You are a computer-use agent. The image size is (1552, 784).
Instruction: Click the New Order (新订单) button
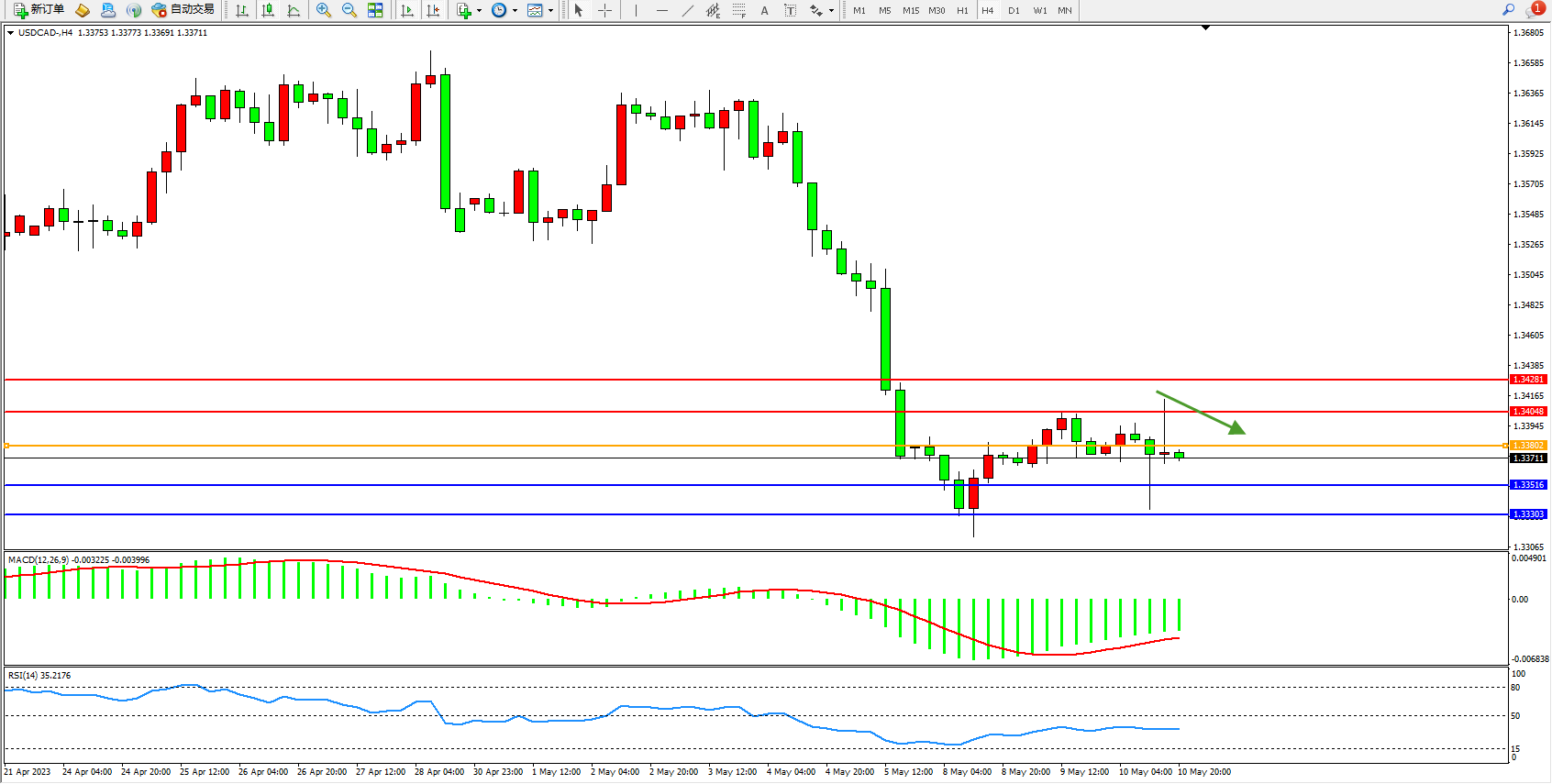click(39, 10)
